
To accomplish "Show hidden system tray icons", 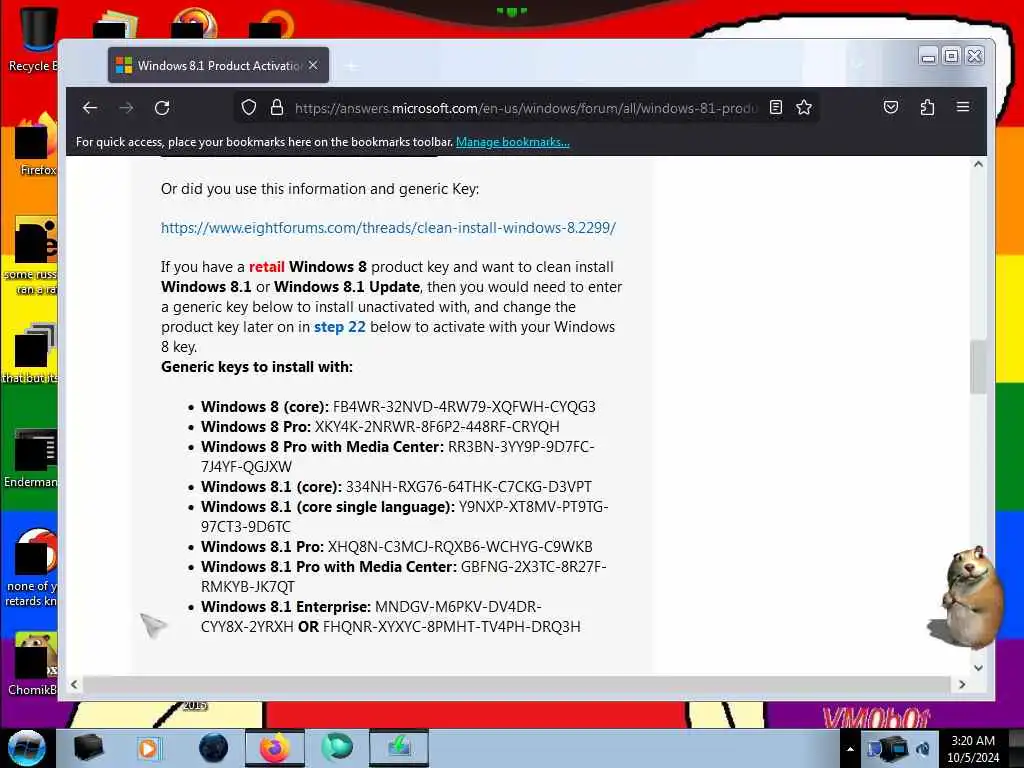I will 850,749.
